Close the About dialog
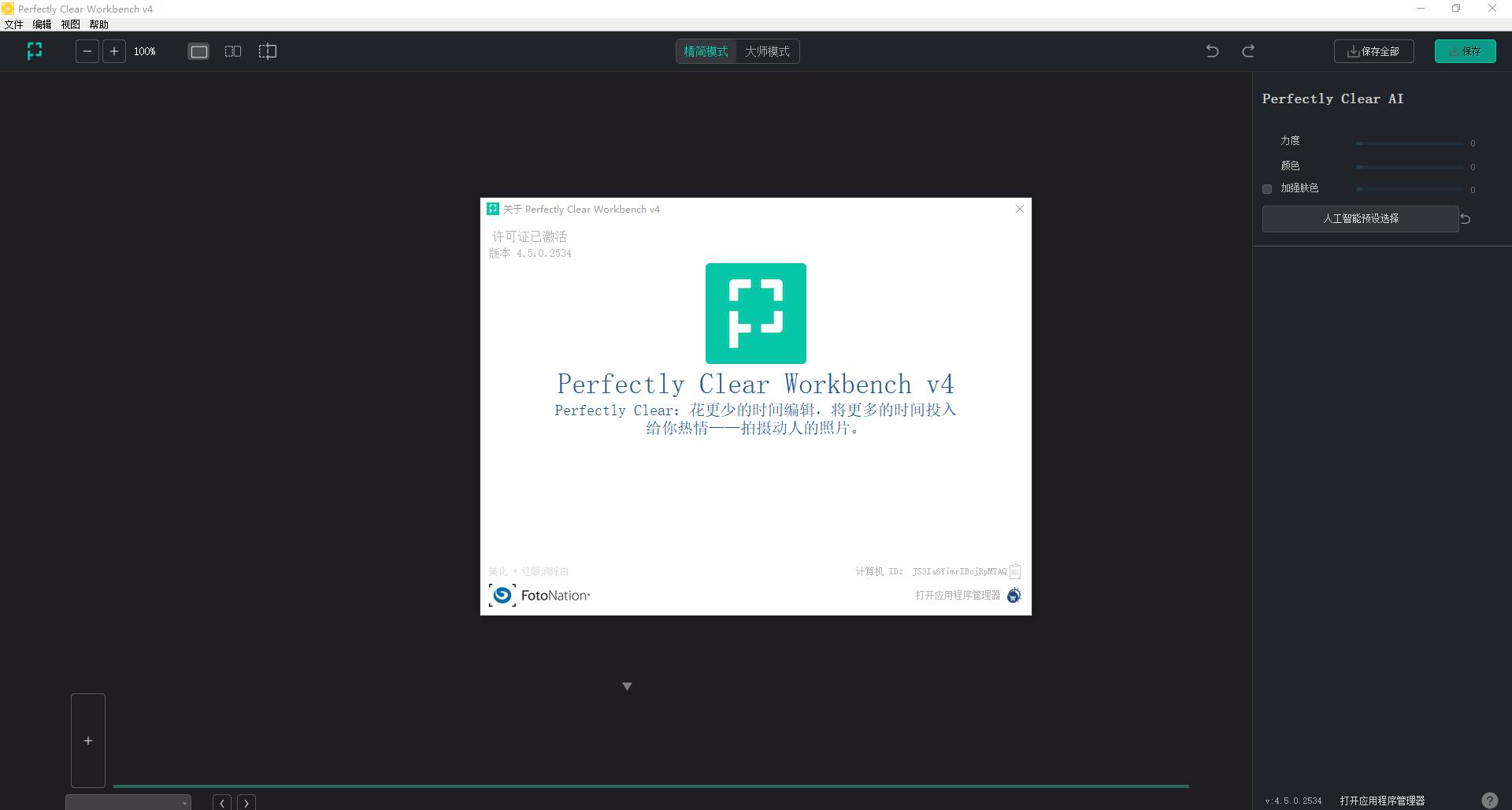 [x=1020, y=209]
